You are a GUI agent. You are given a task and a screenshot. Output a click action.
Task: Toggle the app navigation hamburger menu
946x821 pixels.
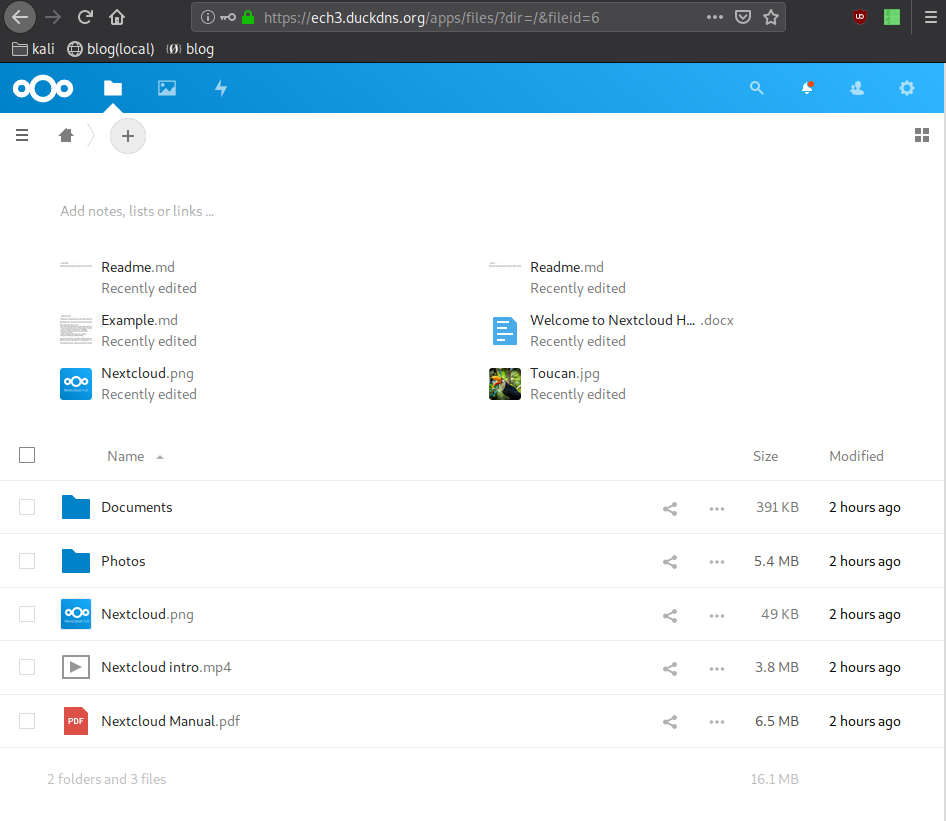click(x=22, y=135)
